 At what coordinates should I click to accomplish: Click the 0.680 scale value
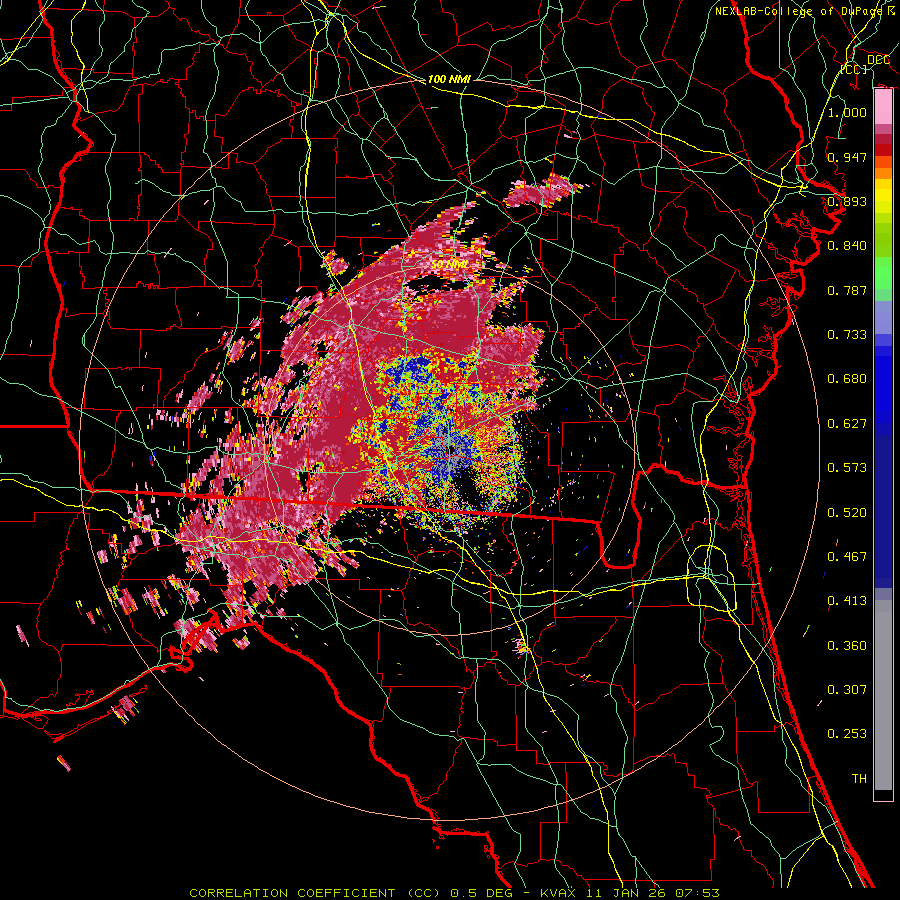847,379
